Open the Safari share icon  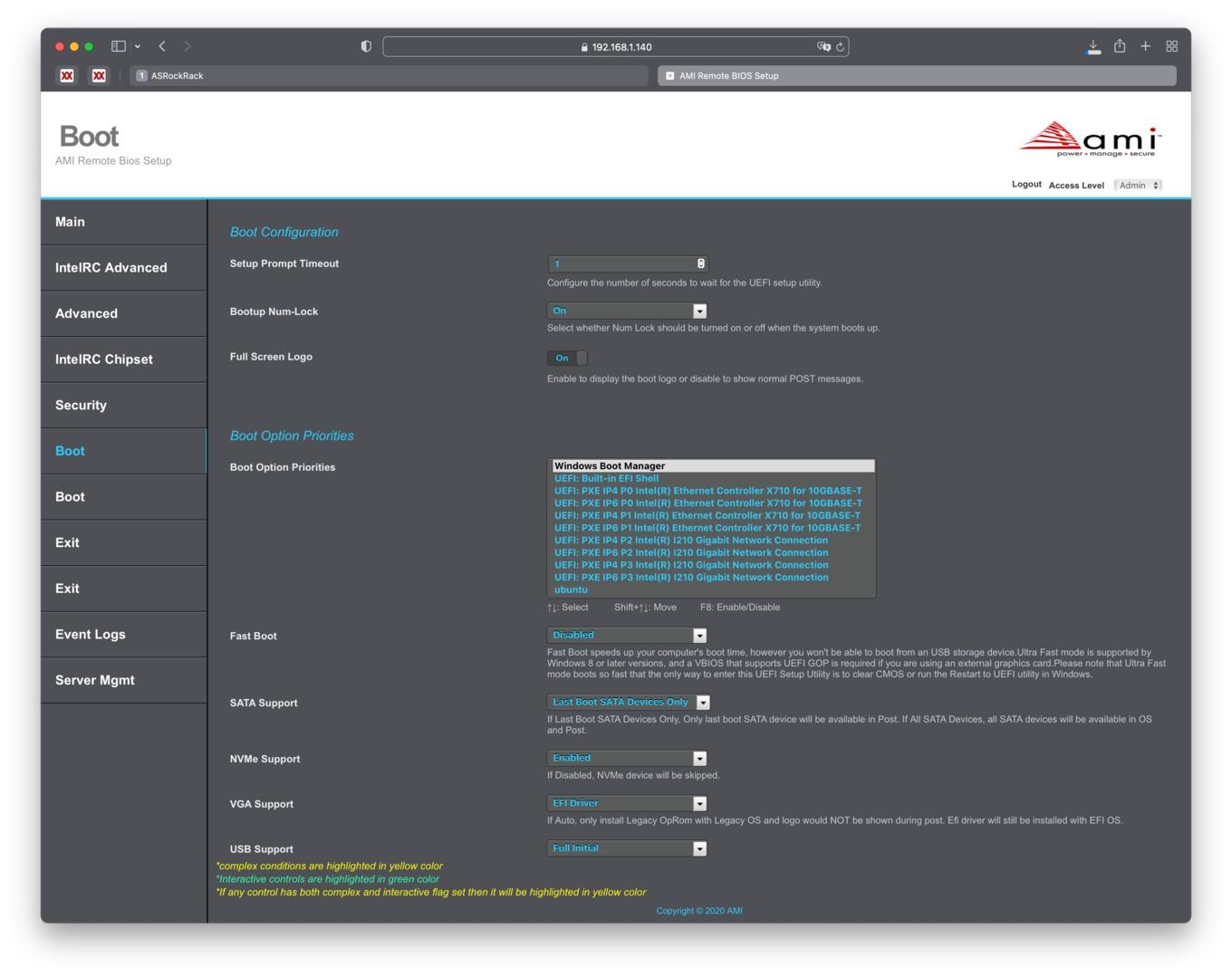[x=1120, y=45]
